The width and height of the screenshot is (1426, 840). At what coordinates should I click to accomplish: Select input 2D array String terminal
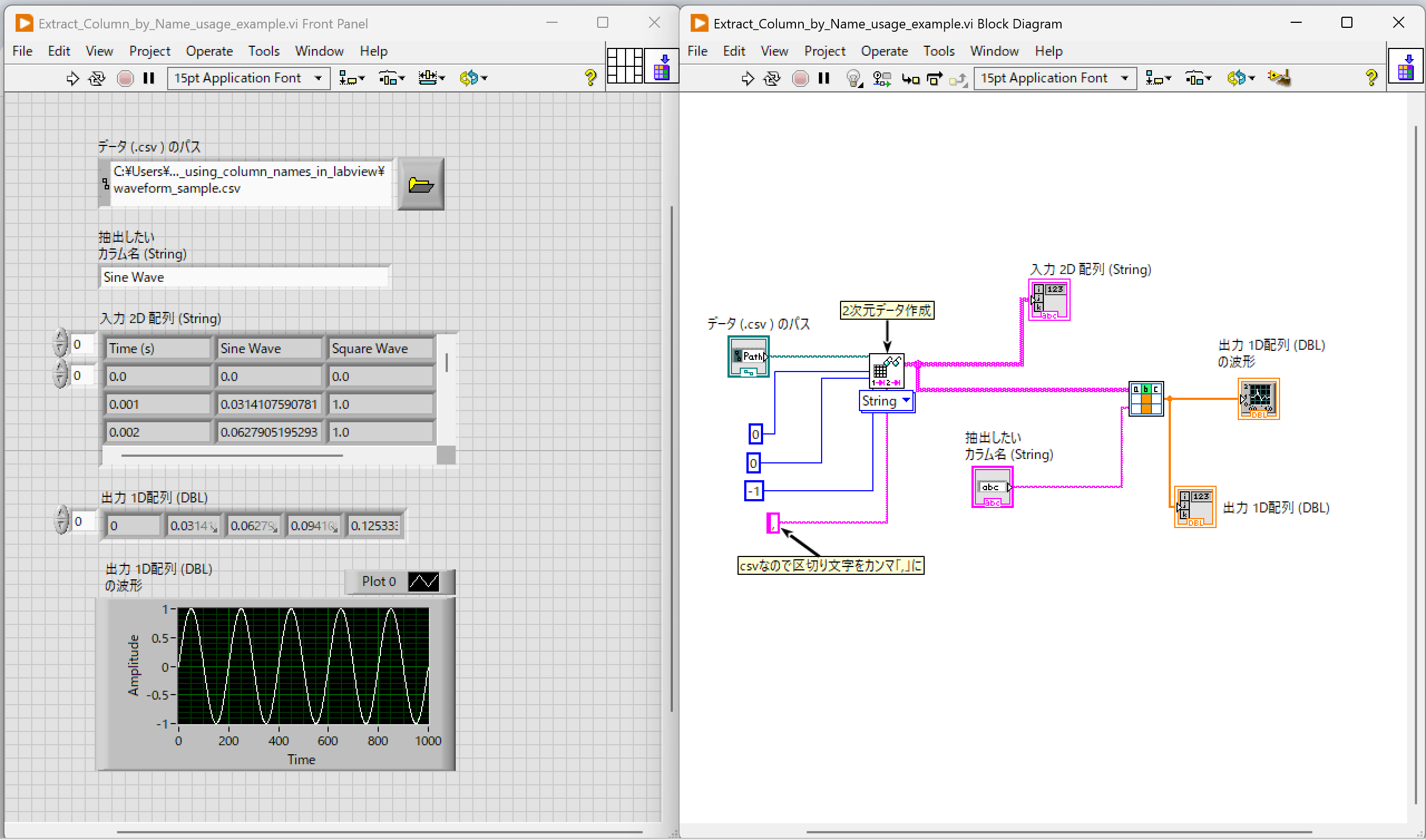pyautogui.click(x=1049, y=300)
